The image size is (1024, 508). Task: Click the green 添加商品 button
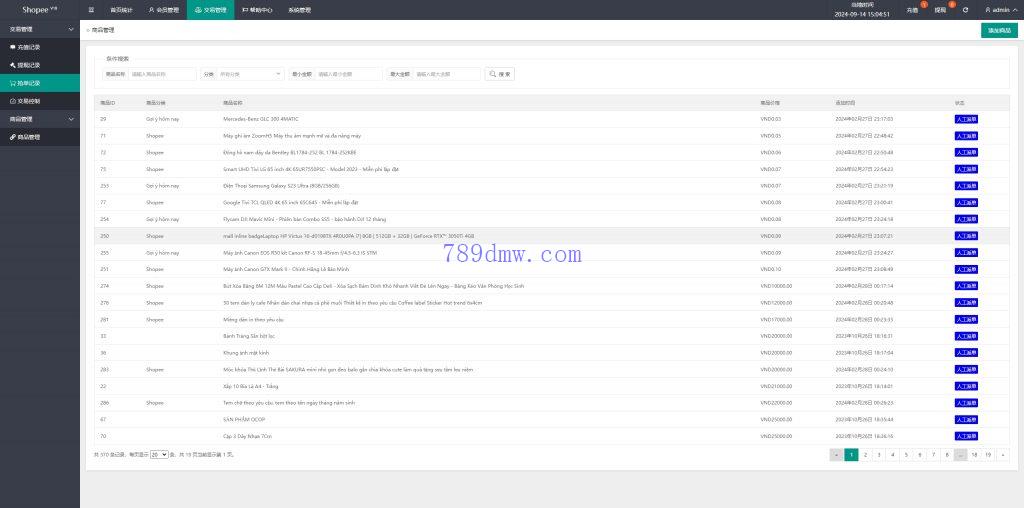click(998, 30)
